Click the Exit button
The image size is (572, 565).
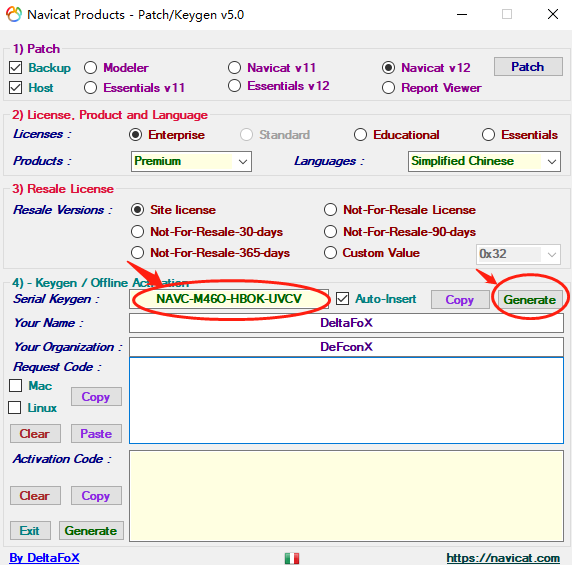30,531
